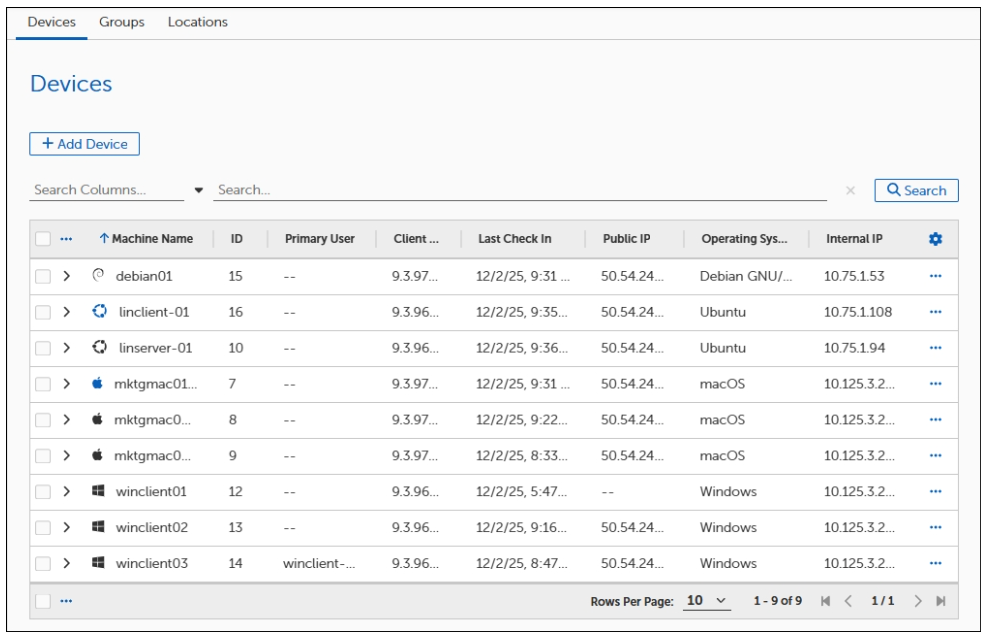Open row actions menu for winclient02
This screenshot has width=985, height=637.
tap(935, 527)
